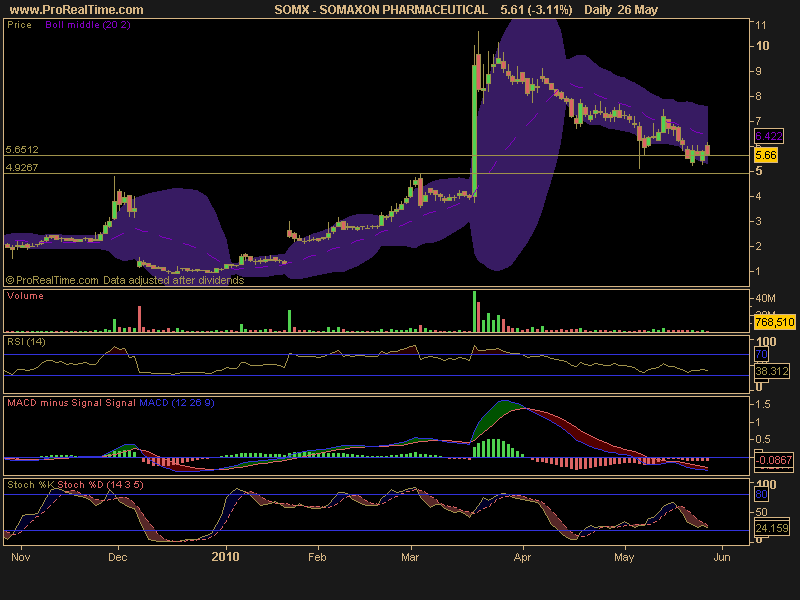Image resolution: width=800 pixels, height=600 pixels.
Task: Click the MACD 1.5 axis label
Action: tap(763, 405)
